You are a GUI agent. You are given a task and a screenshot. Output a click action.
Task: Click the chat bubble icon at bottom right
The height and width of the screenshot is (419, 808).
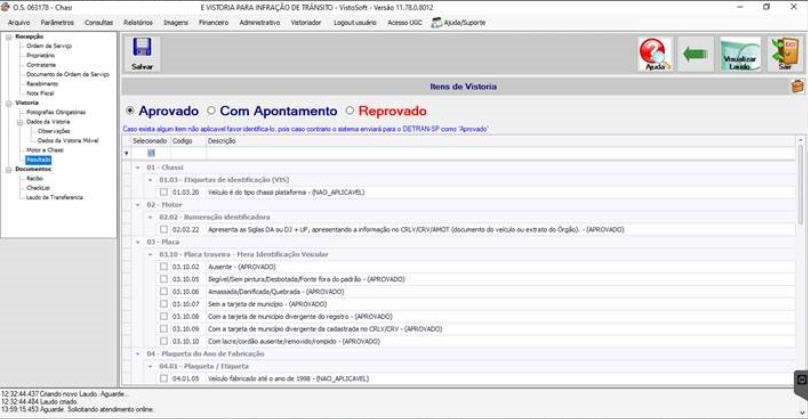coord(801,380)
